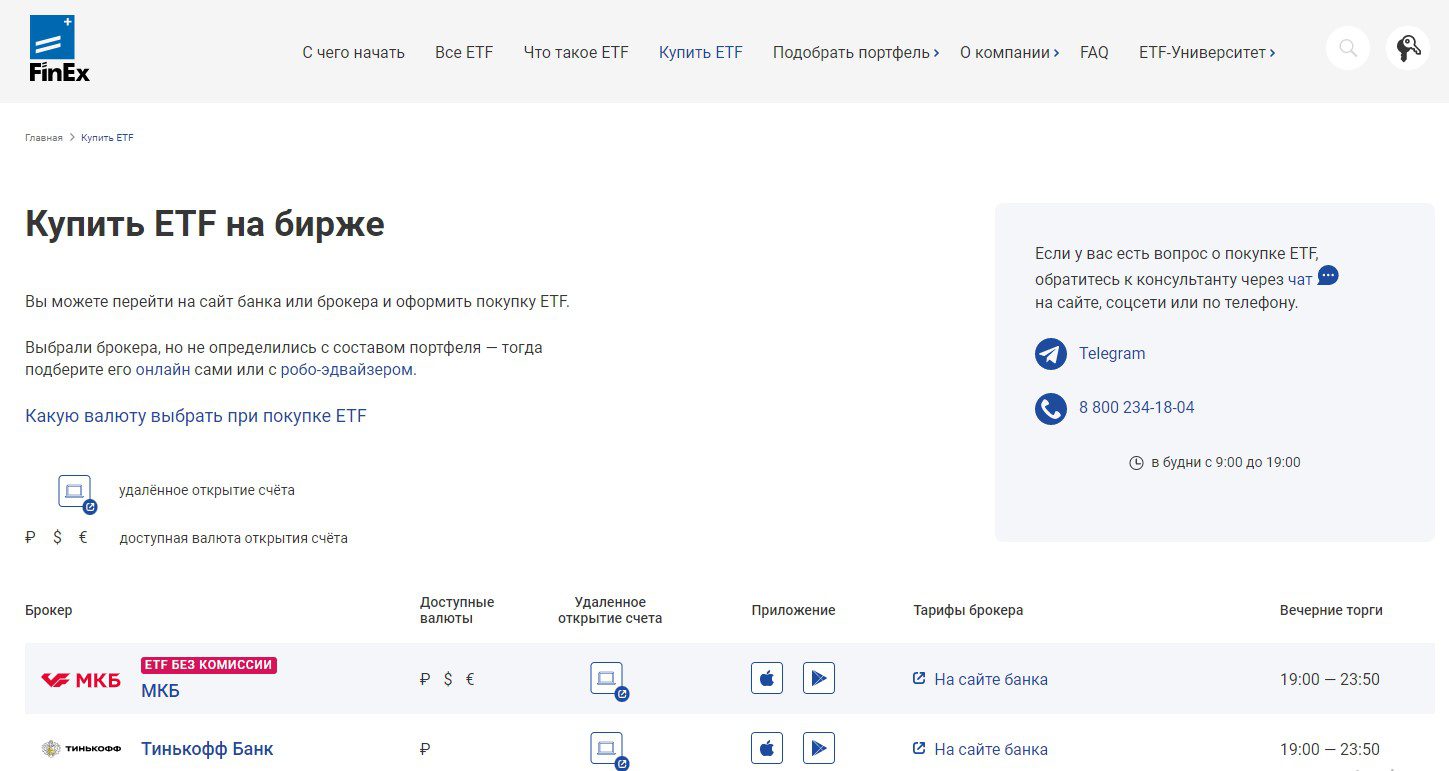
Task: Click Главная breadcrumb link
Action: pyautogui.click(x=44, y=138)
